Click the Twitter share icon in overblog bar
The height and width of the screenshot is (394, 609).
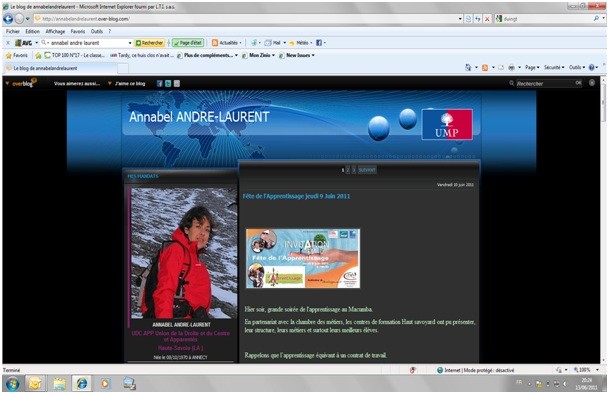click(168, 84)
